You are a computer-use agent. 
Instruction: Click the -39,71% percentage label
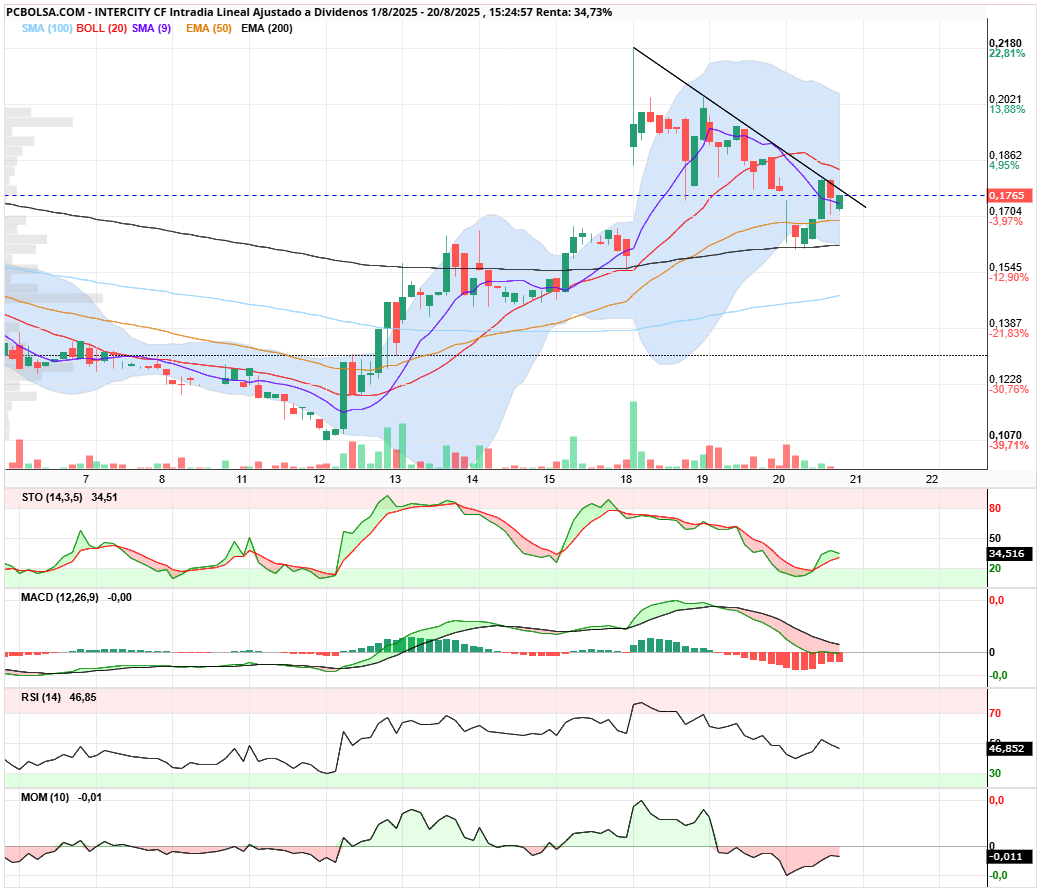pos(1009,445)
